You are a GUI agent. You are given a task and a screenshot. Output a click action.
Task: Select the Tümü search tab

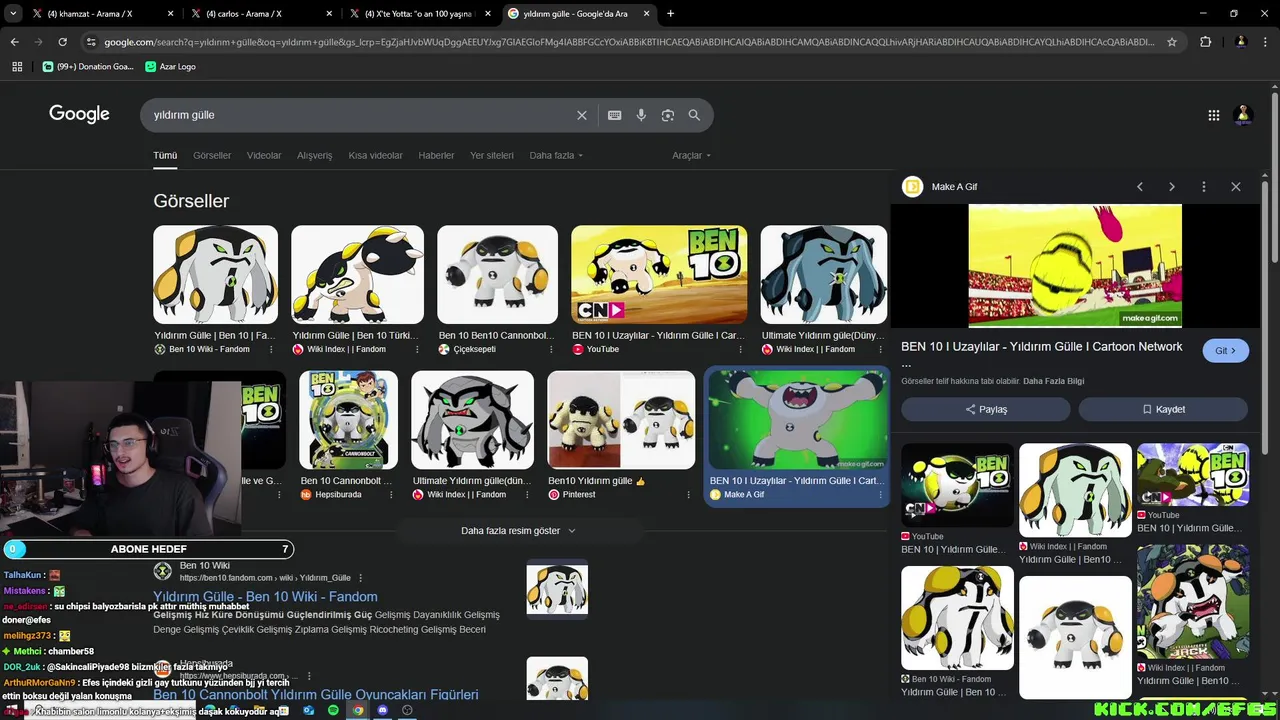[x=165, y=155]
